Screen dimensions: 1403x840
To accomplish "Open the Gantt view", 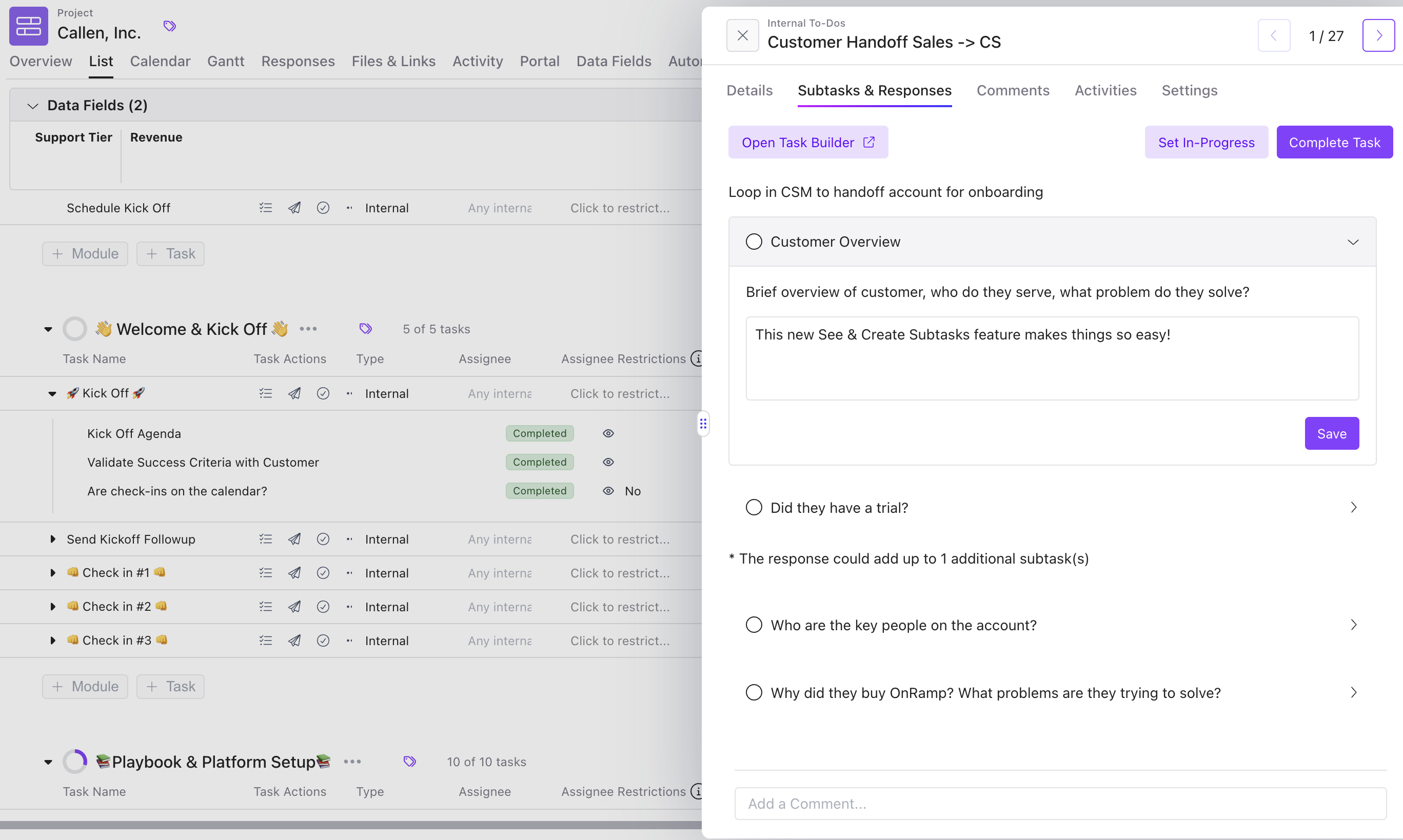I will (225, 61).
